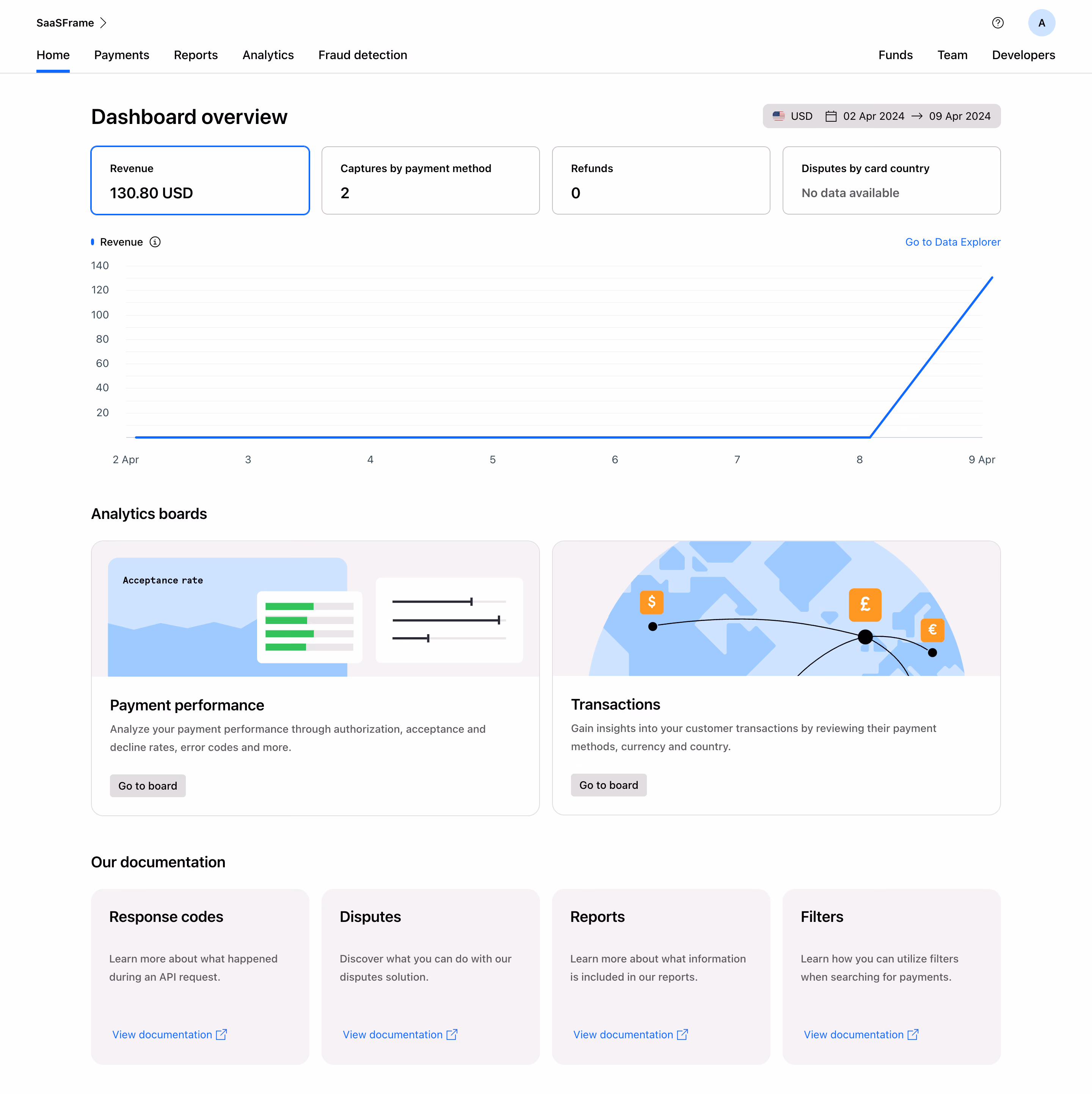Select the Refunds metric card
This screenshot has width=1092, height=1094.
[x=661, y=181]
